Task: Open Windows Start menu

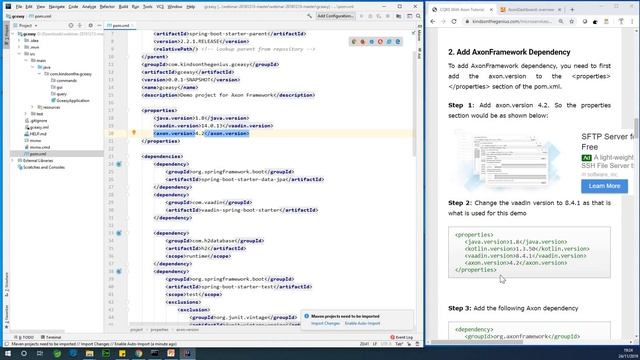Action: click(x=8, y=353)
